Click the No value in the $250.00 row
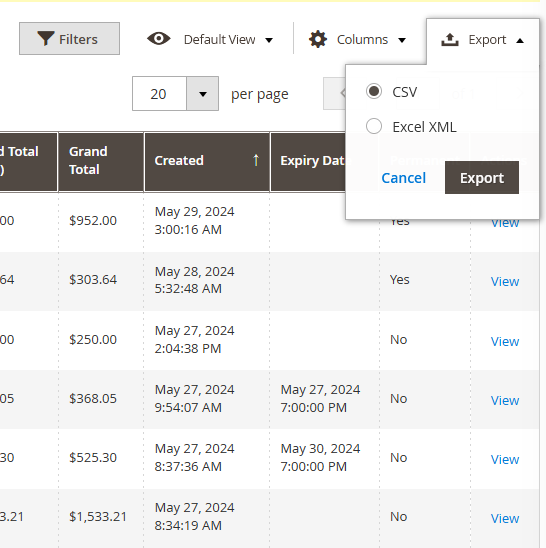 [398, 339]
